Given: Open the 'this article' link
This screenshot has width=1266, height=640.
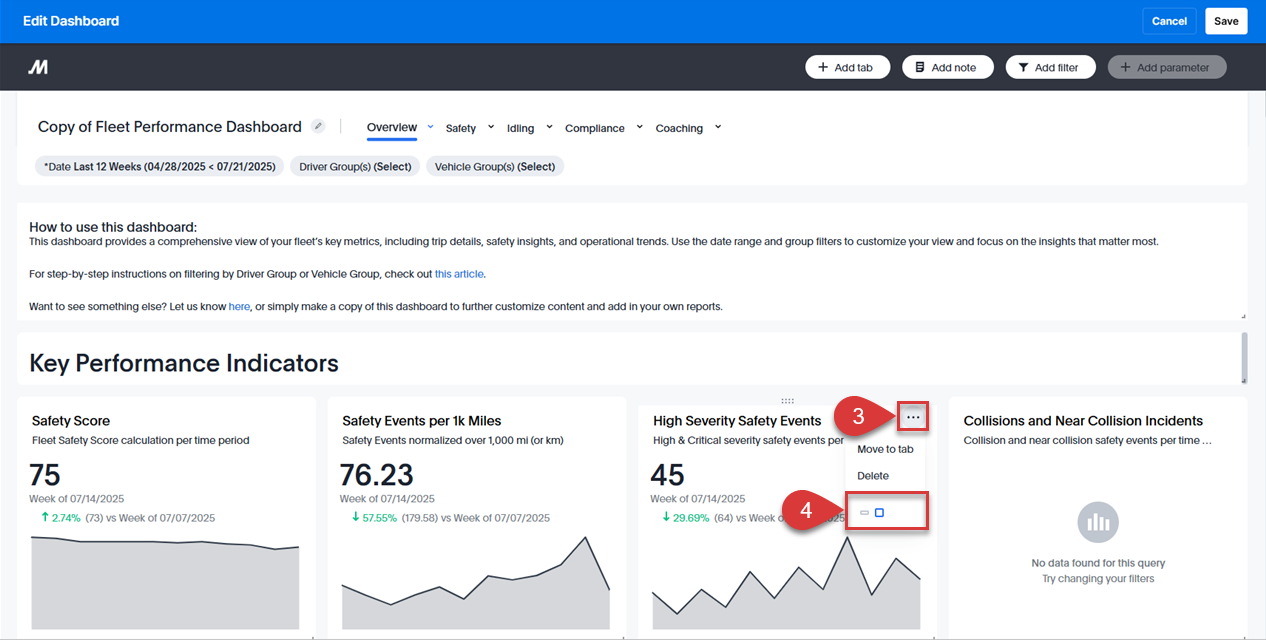Looking at the screenshot, I should pyautogui.click(x=459, y=274).
